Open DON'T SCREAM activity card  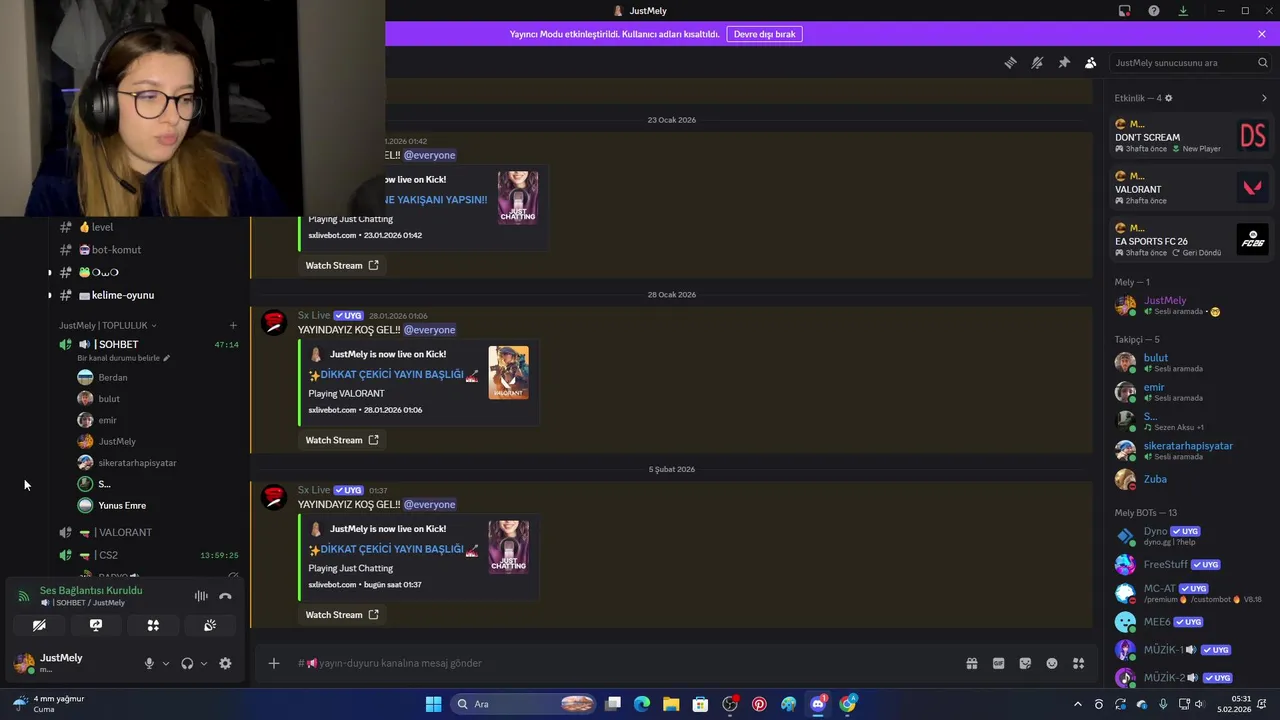click(x=1191, y=136)
